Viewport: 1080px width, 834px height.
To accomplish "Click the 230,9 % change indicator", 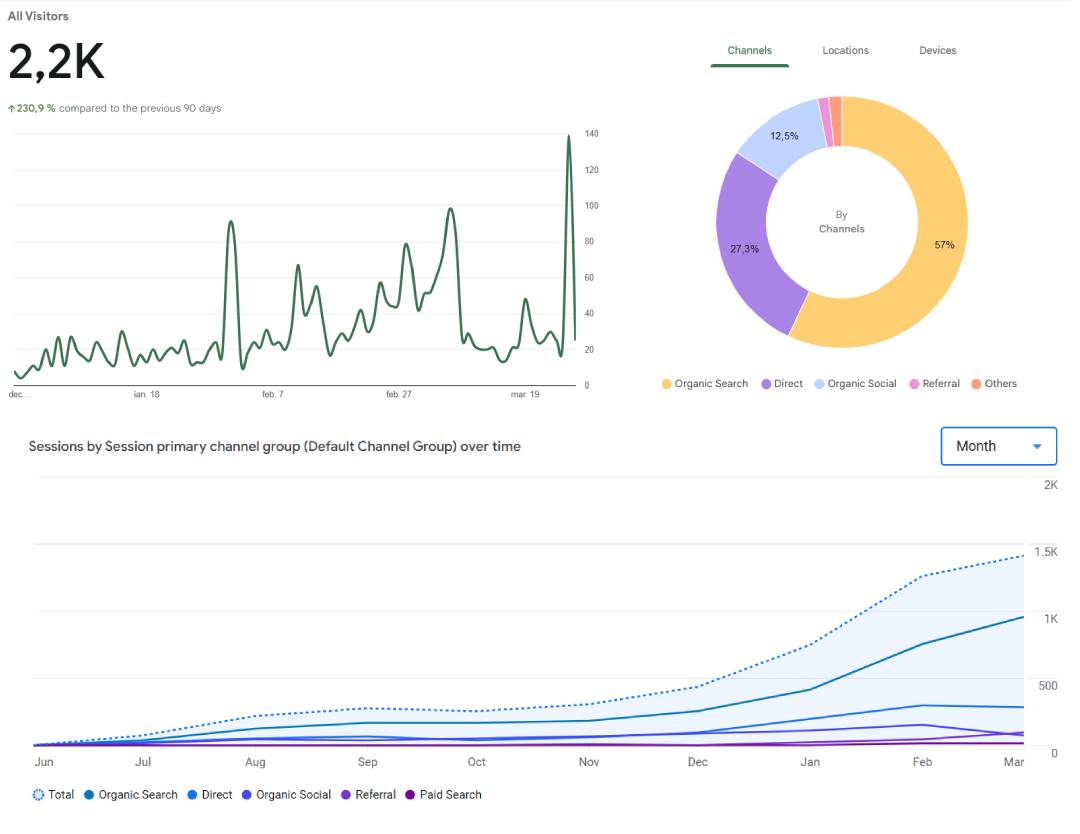I will (x=32, y=108).
